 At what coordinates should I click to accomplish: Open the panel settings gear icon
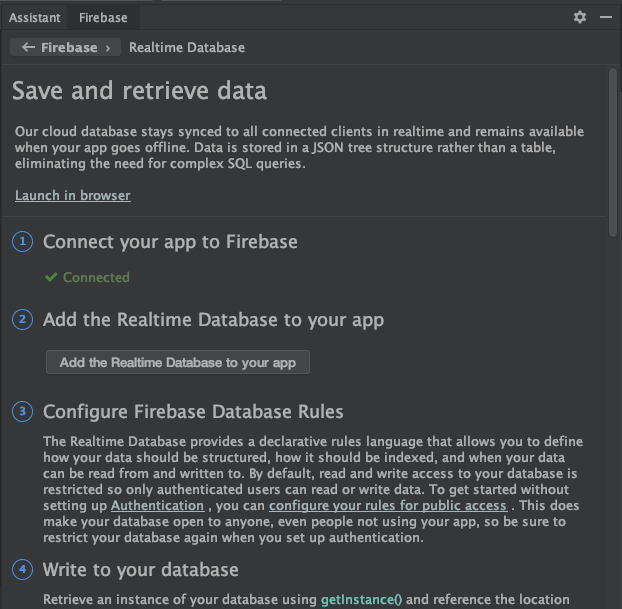tap(580, 17)
